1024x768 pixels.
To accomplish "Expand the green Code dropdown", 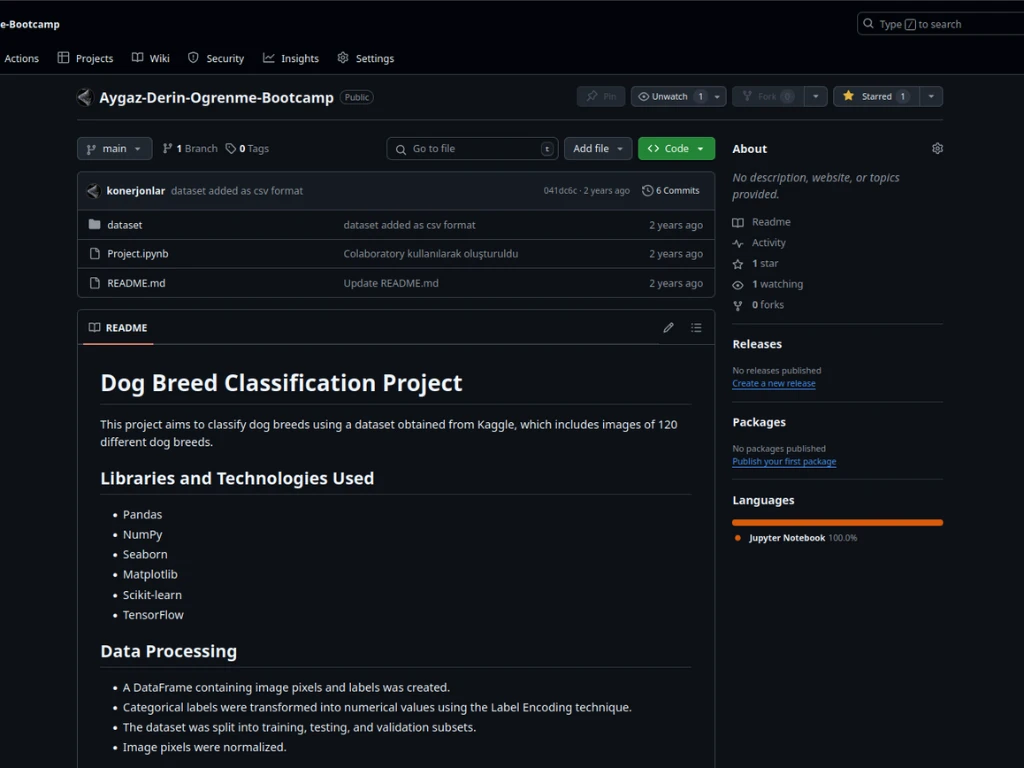I will coord(676,149).
